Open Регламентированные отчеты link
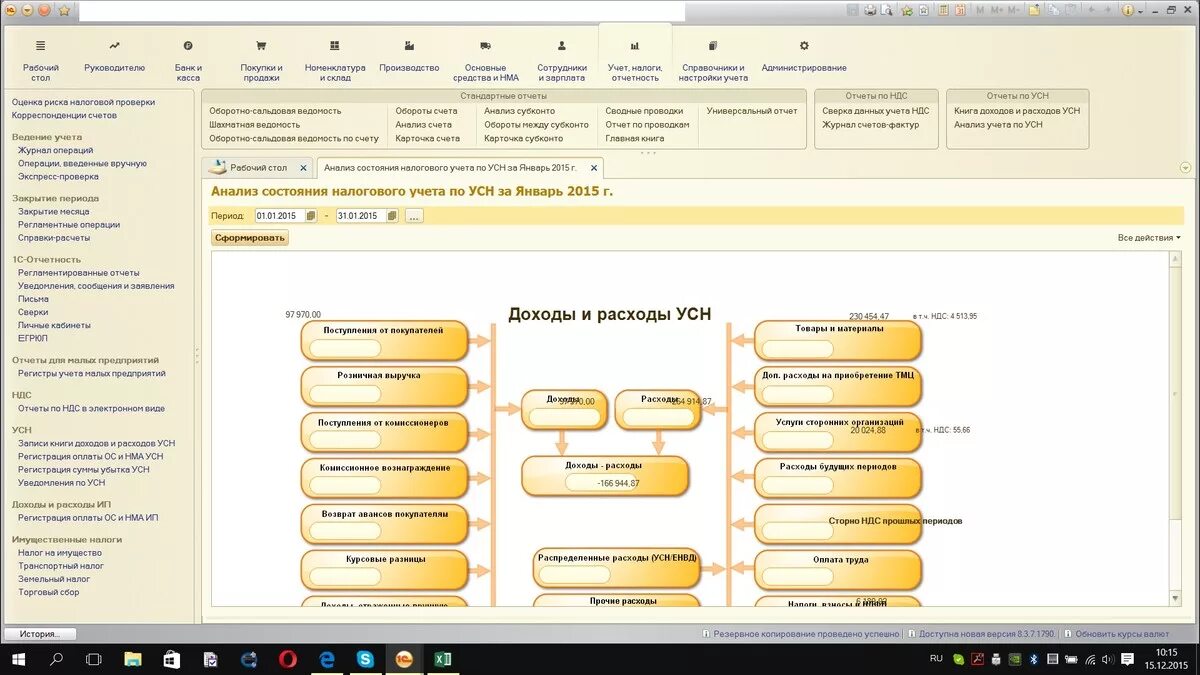Screen dimensions: 1200x675 [x=79, y=272]
